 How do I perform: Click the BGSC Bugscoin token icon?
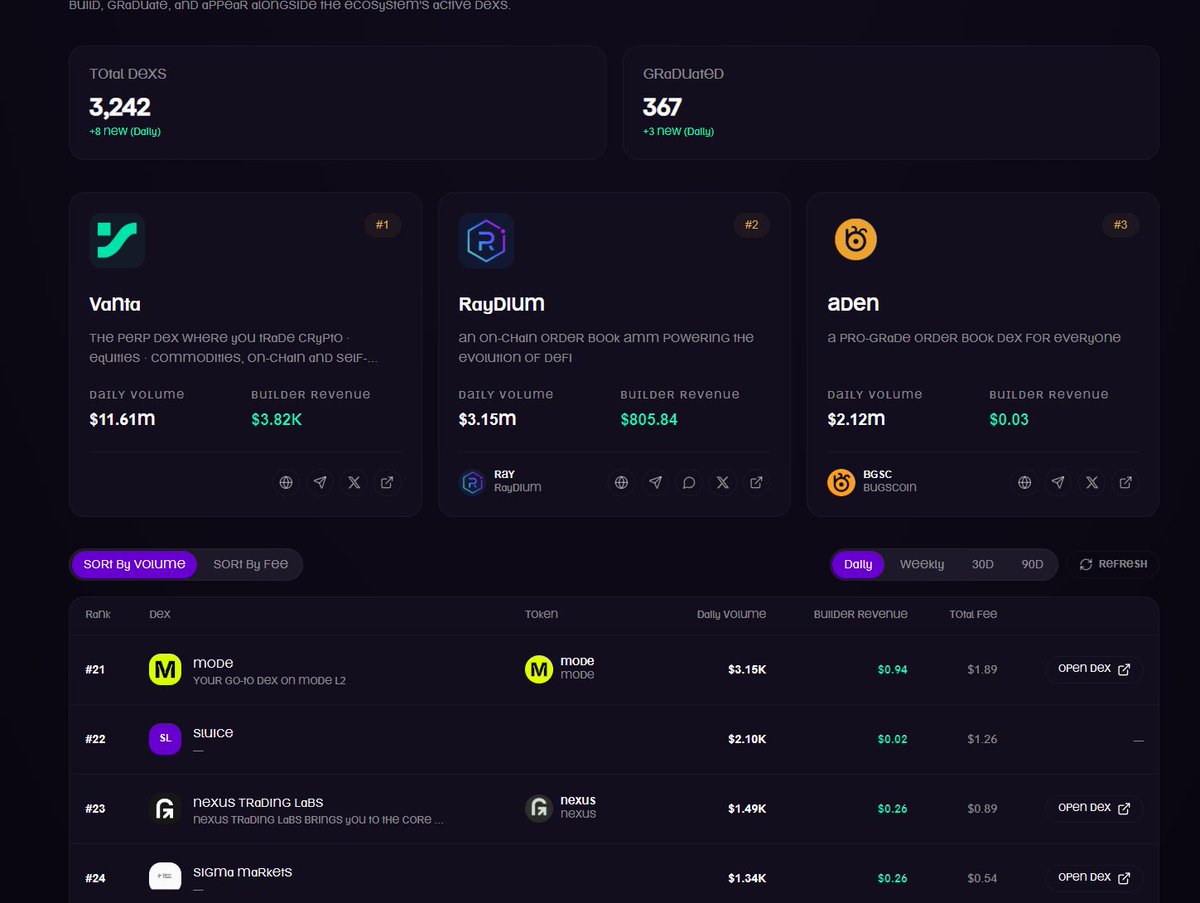(x=841, y=482)
